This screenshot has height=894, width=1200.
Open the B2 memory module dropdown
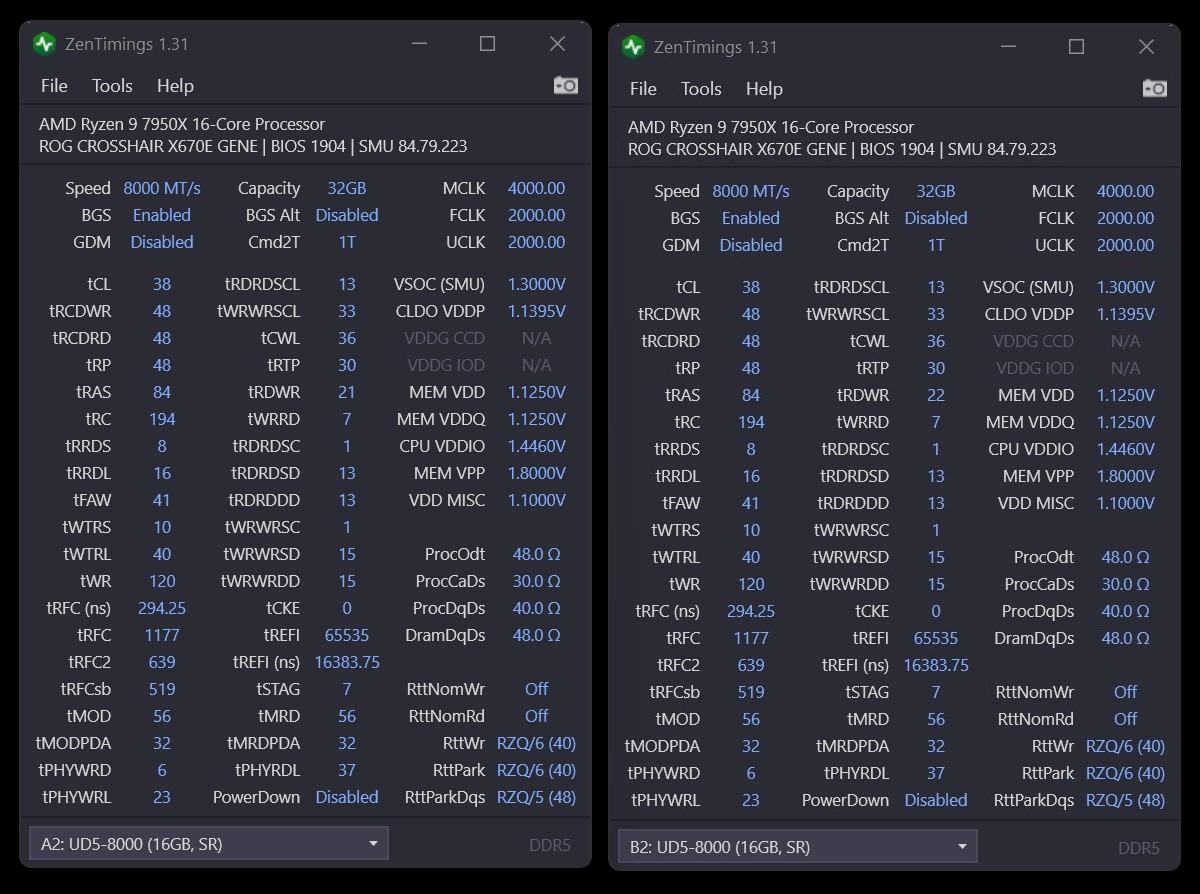point(797,847)
